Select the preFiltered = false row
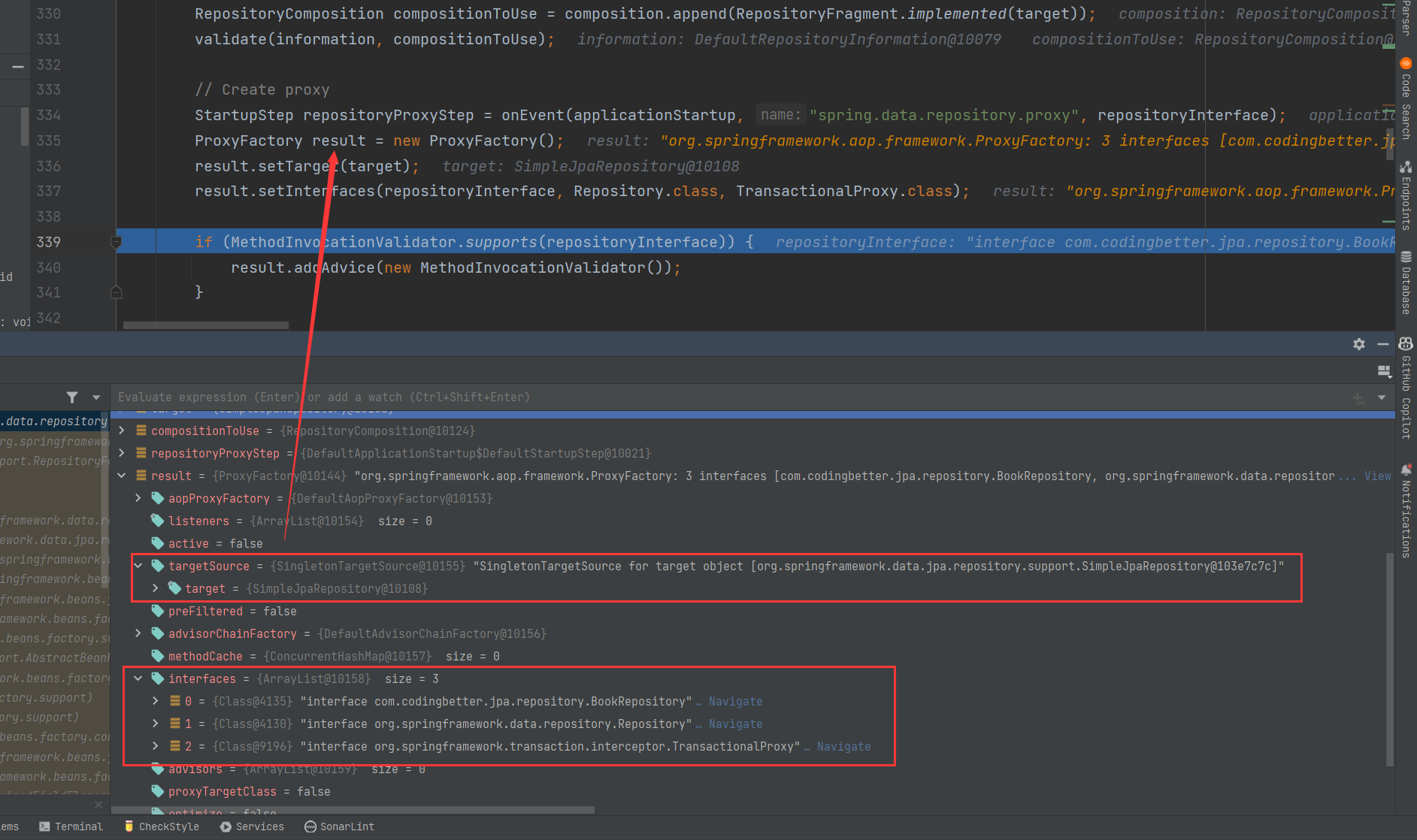Image resolution: width=1417 pixels, height=840 pixels. point(752,611)
